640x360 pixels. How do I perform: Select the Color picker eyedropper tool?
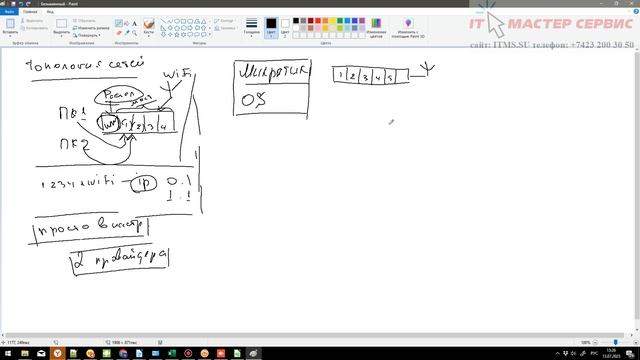point(127,32)
